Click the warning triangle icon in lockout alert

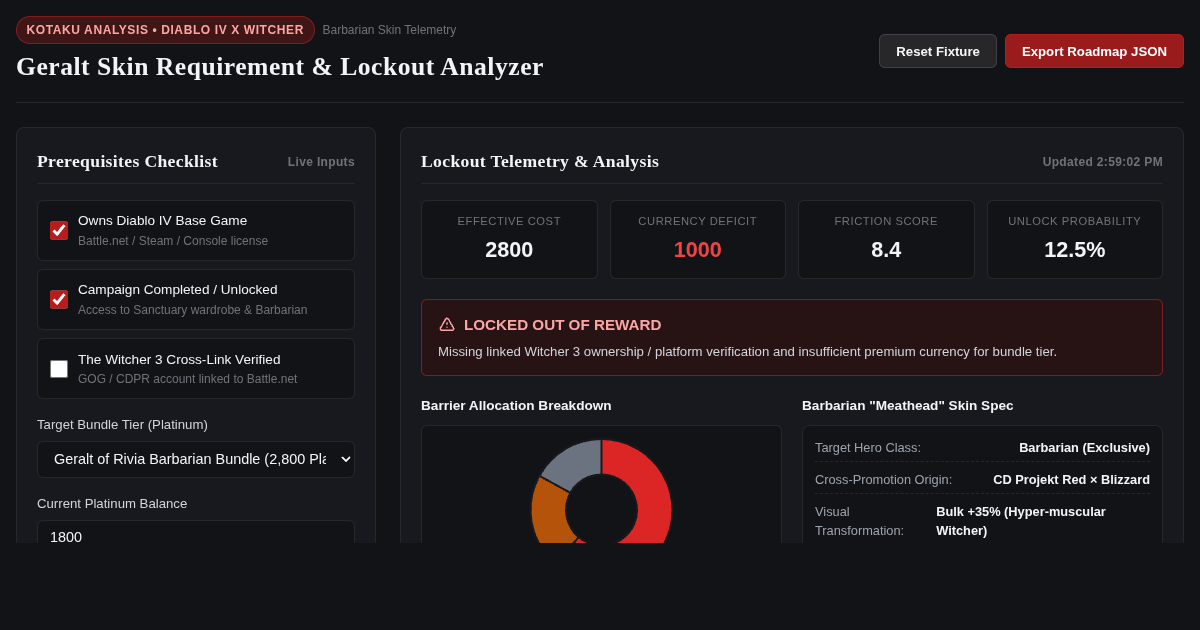[447, 324]
